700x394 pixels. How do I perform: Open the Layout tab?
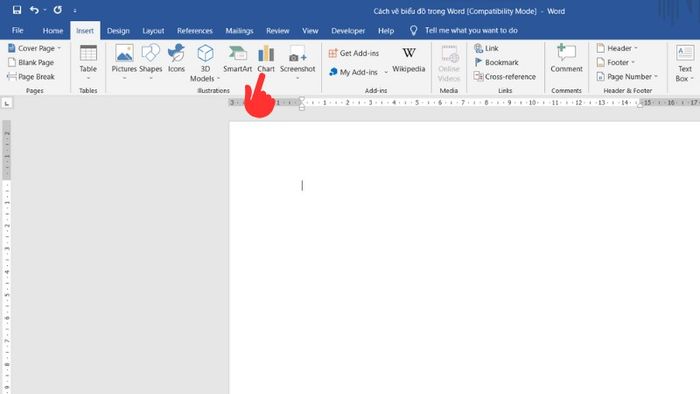153,30
